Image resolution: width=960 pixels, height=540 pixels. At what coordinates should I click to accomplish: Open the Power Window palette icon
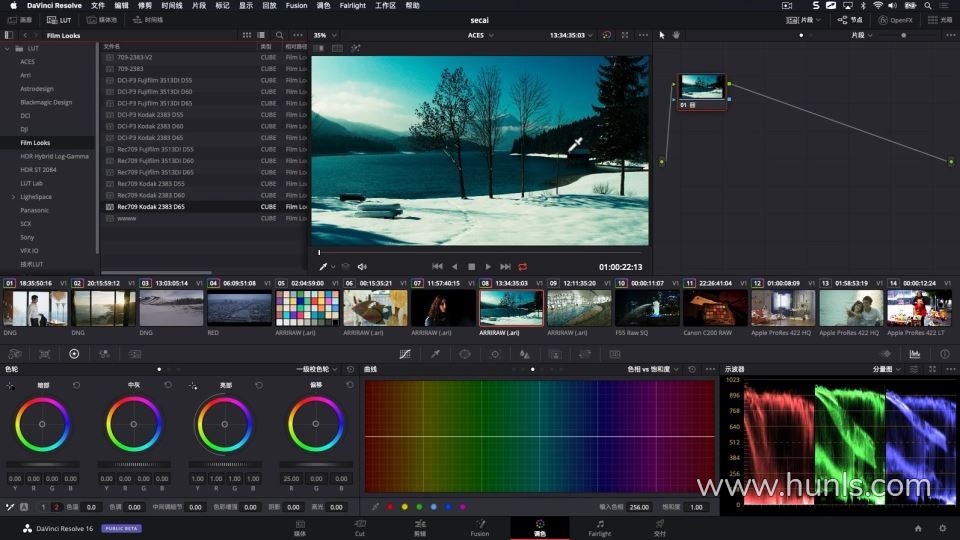tap(465, 354)
